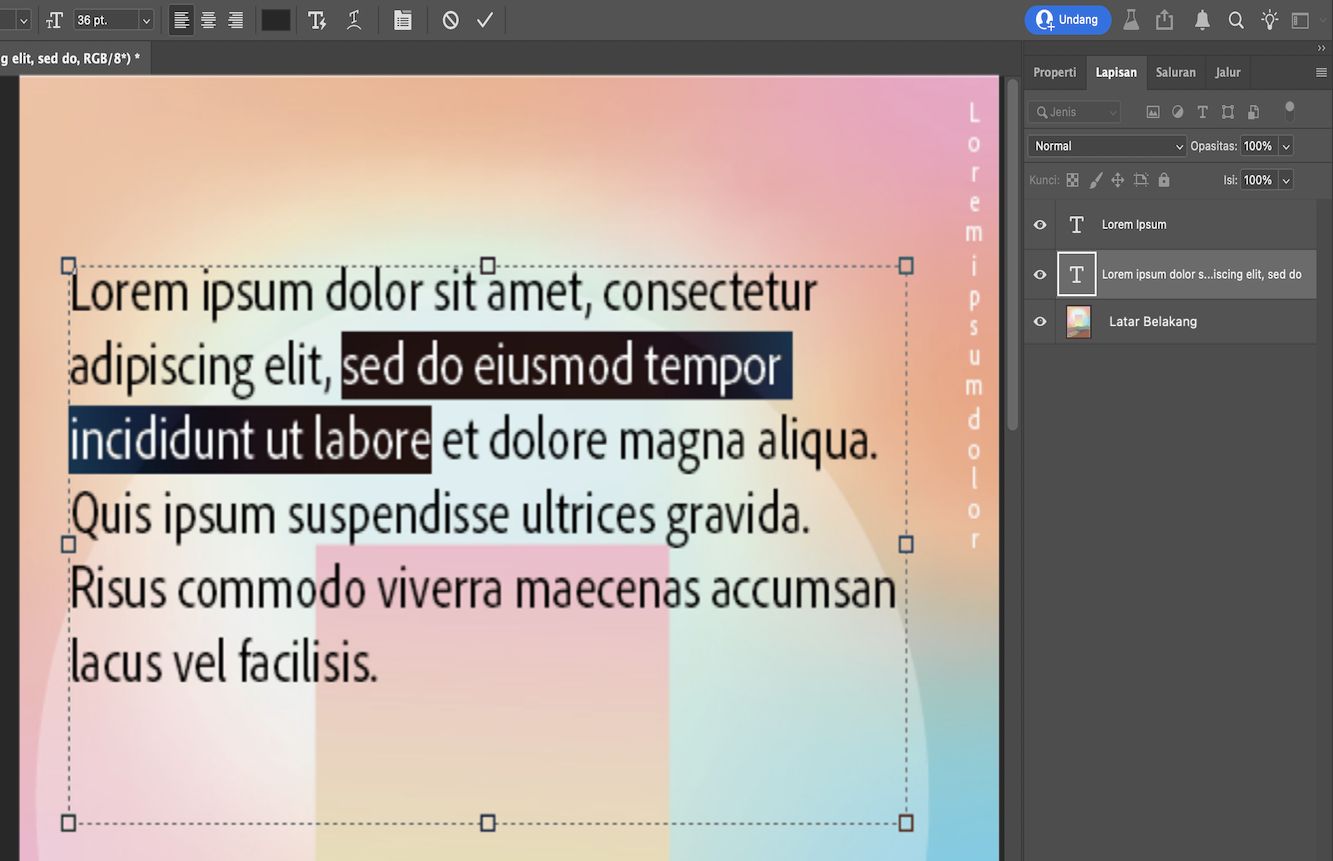Click the lock all icon in Layers panel
Screen dimensions: 1333x861
click(1163, 180)
